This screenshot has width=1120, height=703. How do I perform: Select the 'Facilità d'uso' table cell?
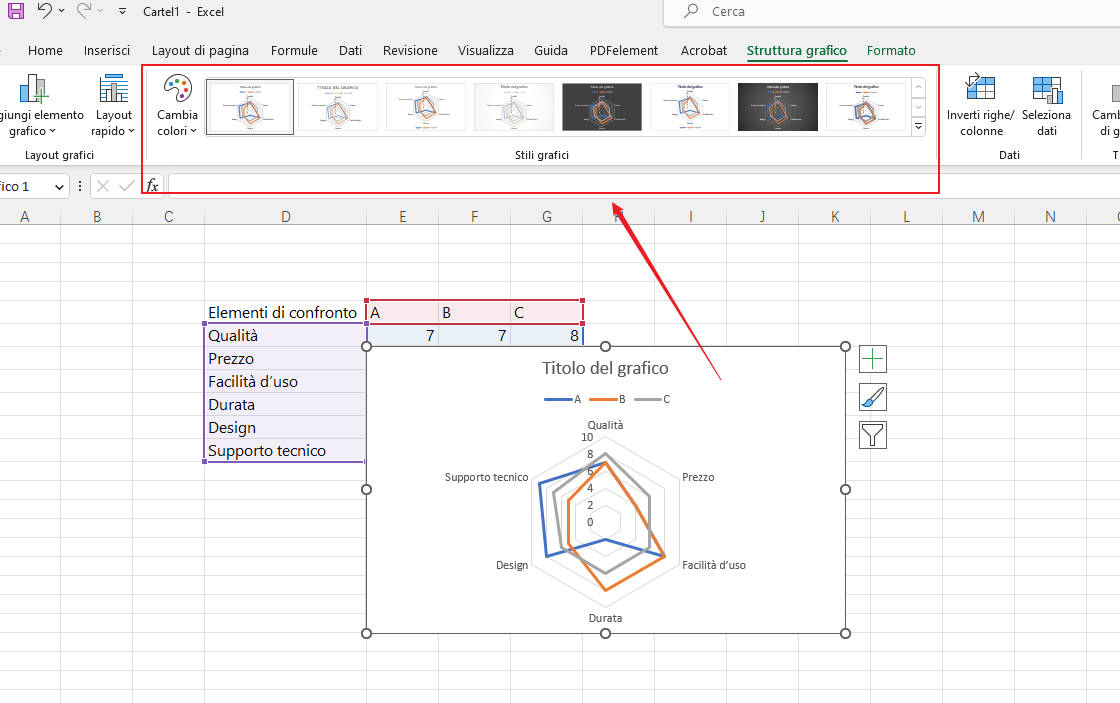[x=285, y=382]
